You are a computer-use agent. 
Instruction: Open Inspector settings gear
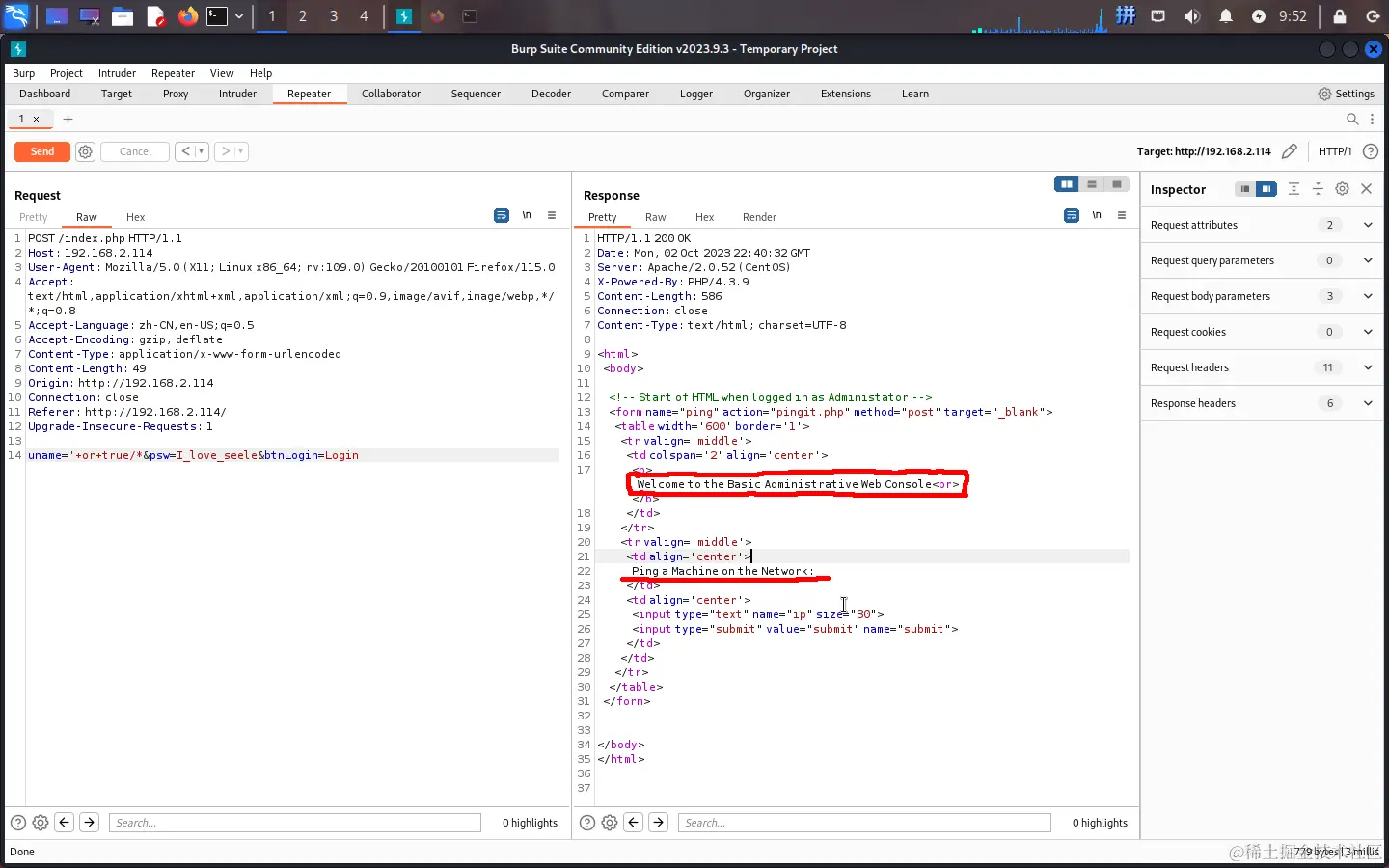coord(1342,189)
